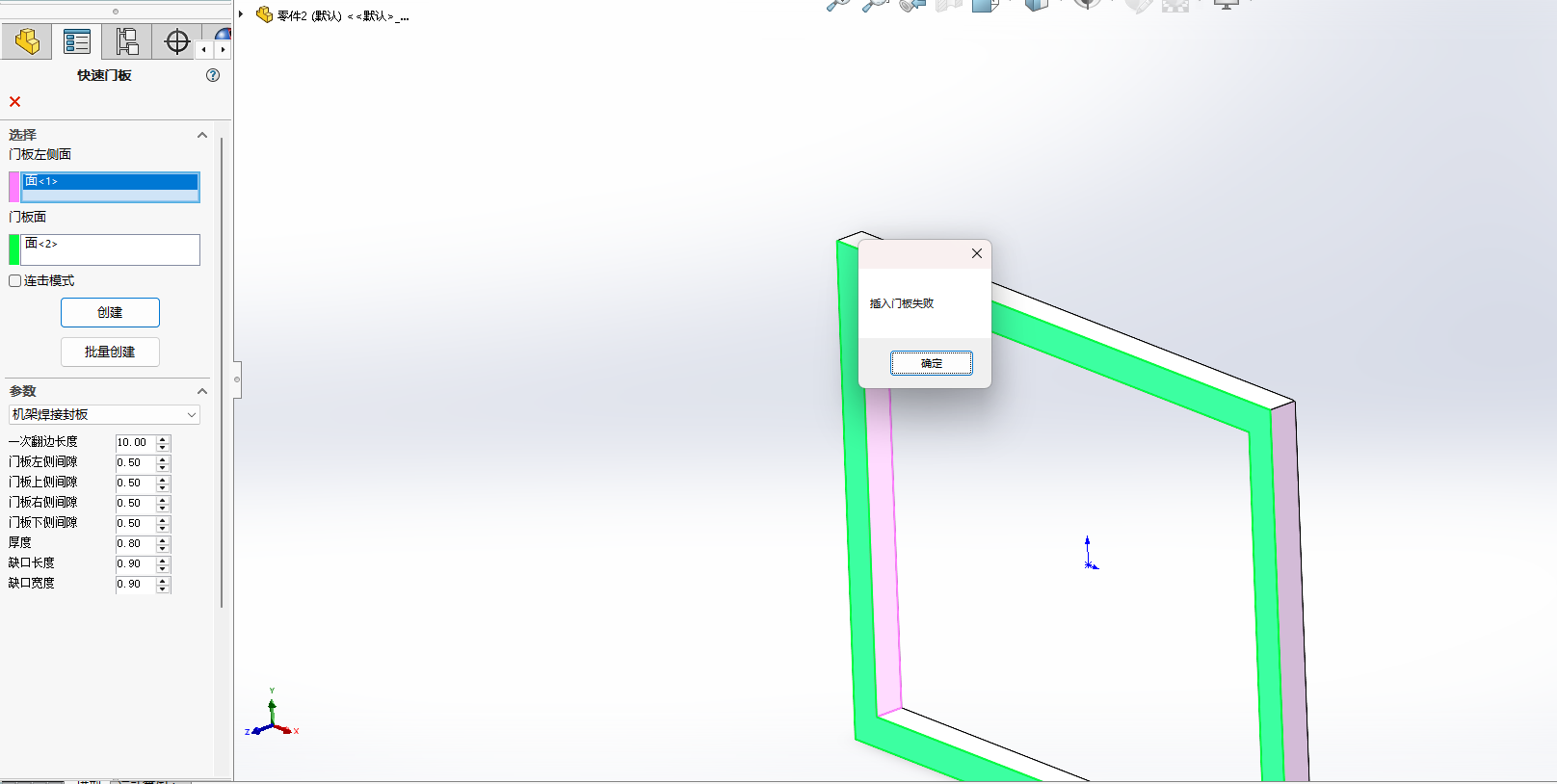The width and height of the screenshot is (1557, 784).
Task: Open the DimXpertManager crosshair tab
Action: coord(177,42)
